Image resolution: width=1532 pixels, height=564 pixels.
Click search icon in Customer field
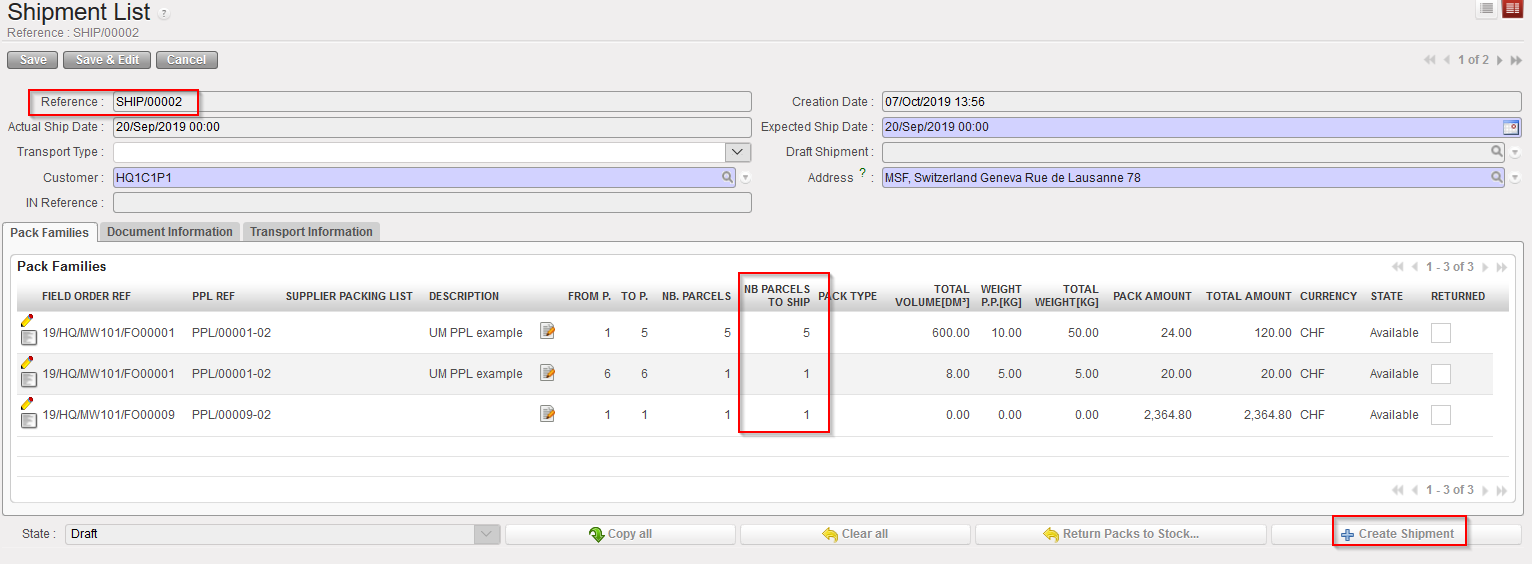click(728, 178)
